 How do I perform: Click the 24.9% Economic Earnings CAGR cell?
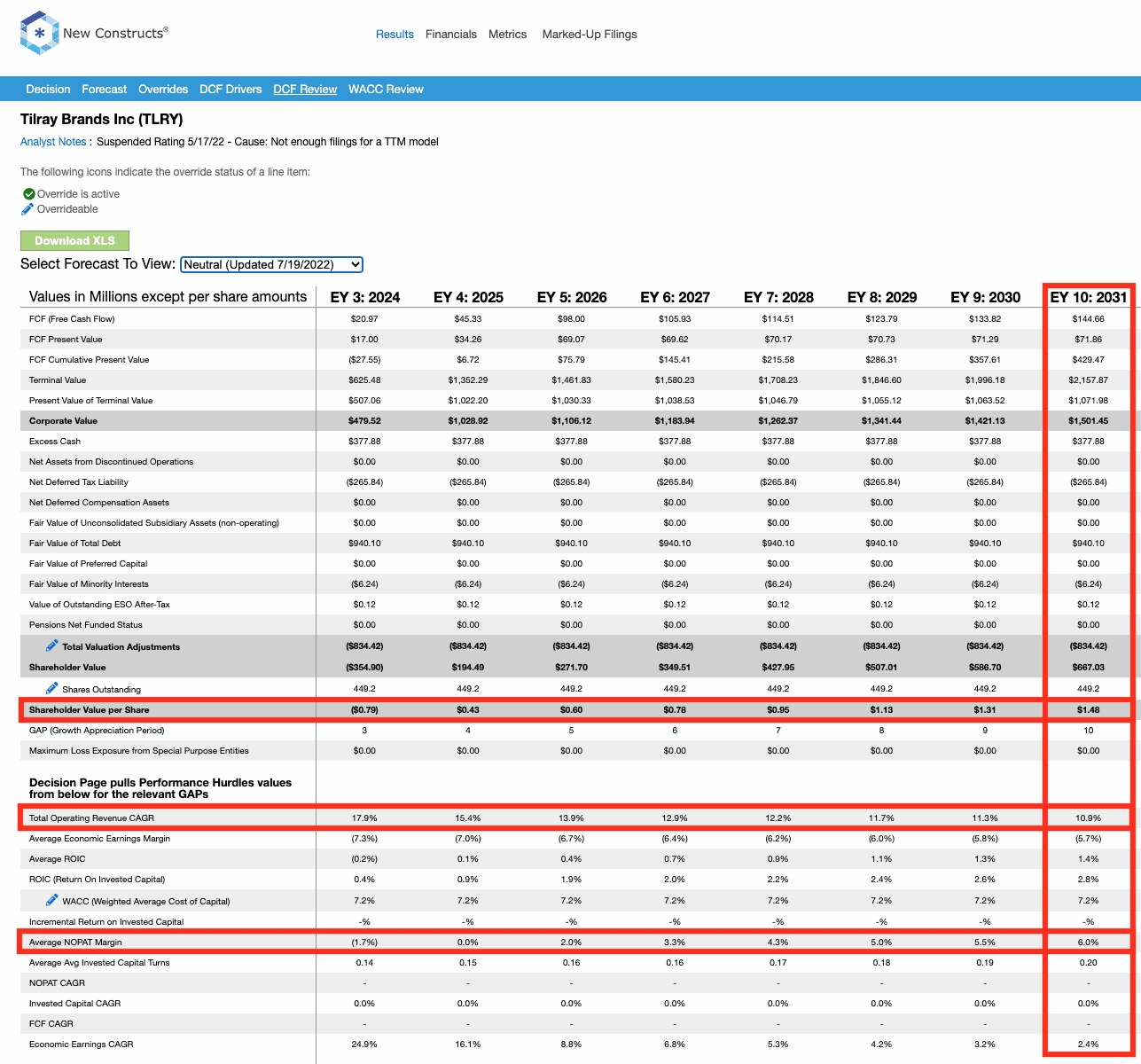point(364,1044)
